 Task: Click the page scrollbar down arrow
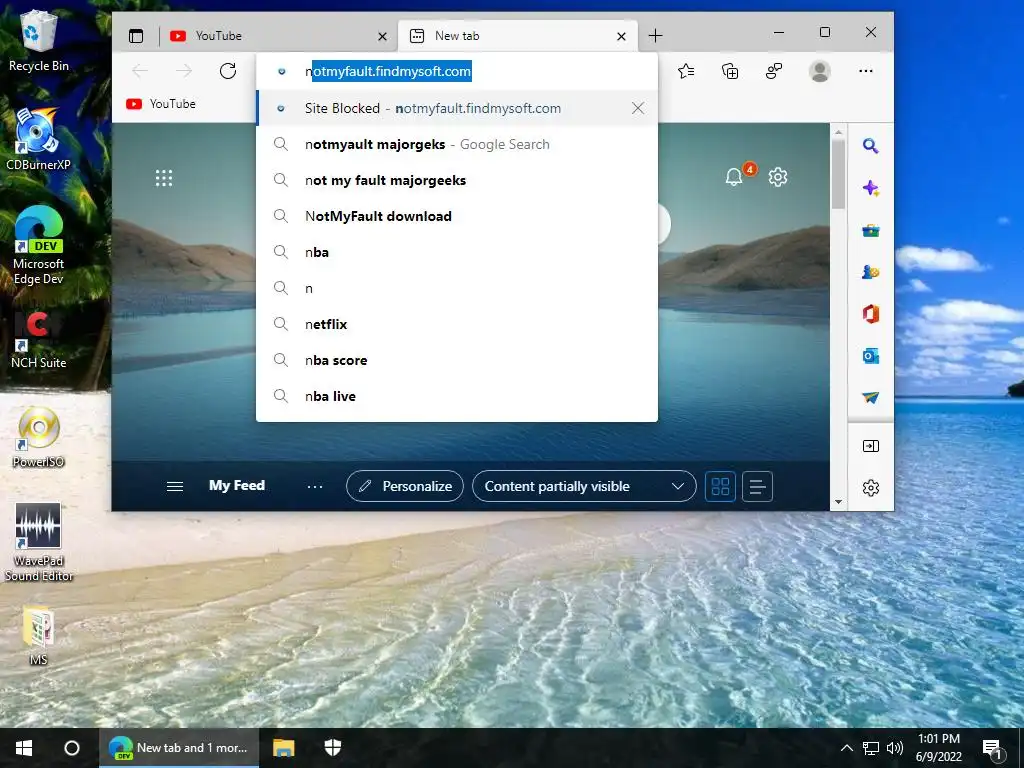point(839,502)
